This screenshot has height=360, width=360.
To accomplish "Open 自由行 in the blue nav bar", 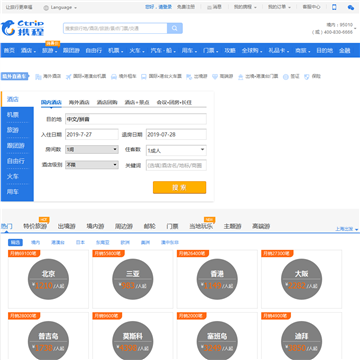I will tap(94, 51).
